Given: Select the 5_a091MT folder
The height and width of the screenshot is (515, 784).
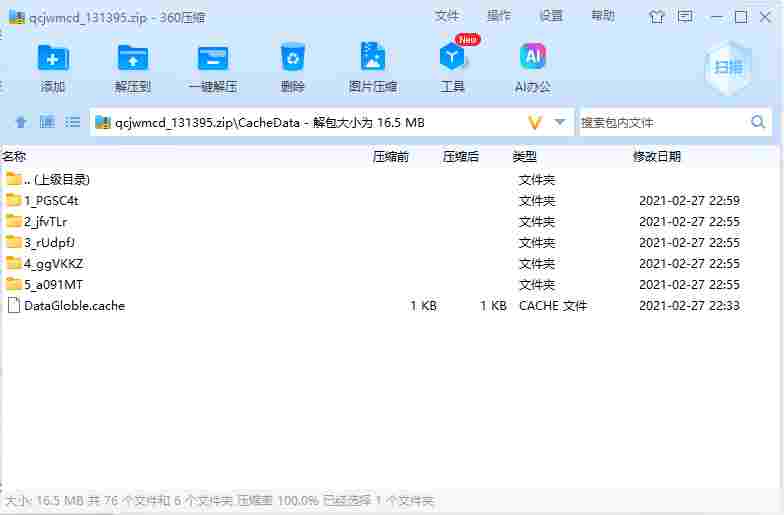Looking at the screenshot, I should pos(390,284).
